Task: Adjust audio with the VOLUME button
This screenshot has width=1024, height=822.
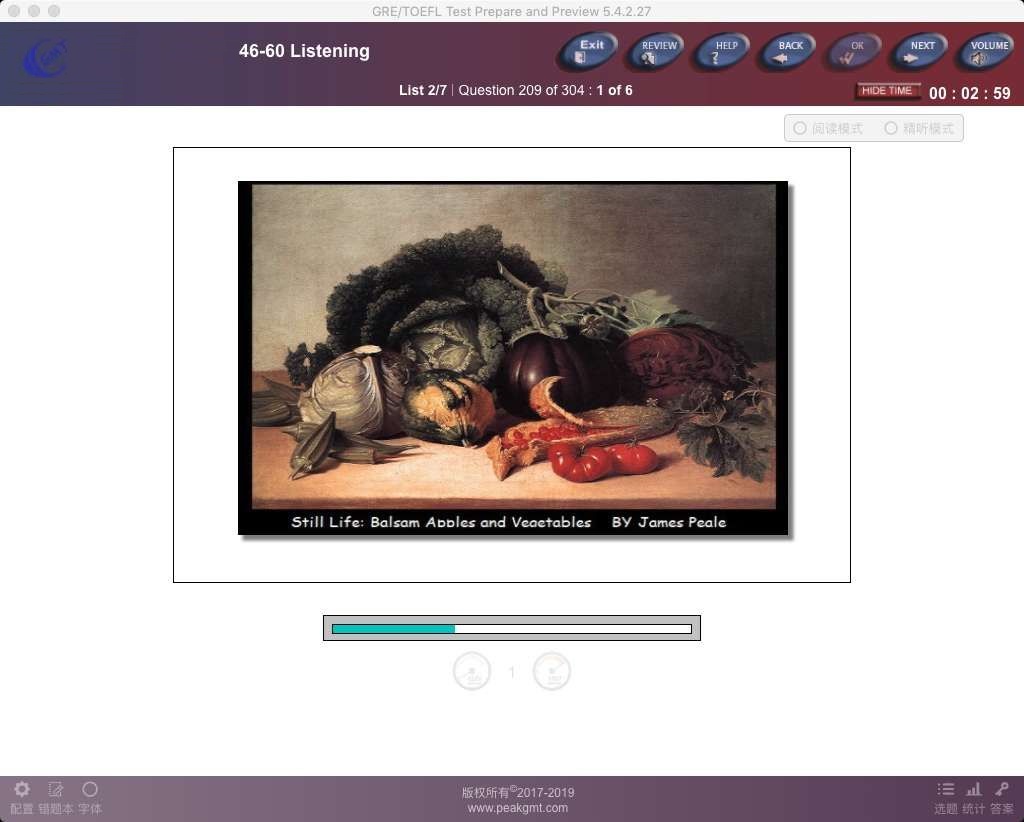Action: point(985,51)
